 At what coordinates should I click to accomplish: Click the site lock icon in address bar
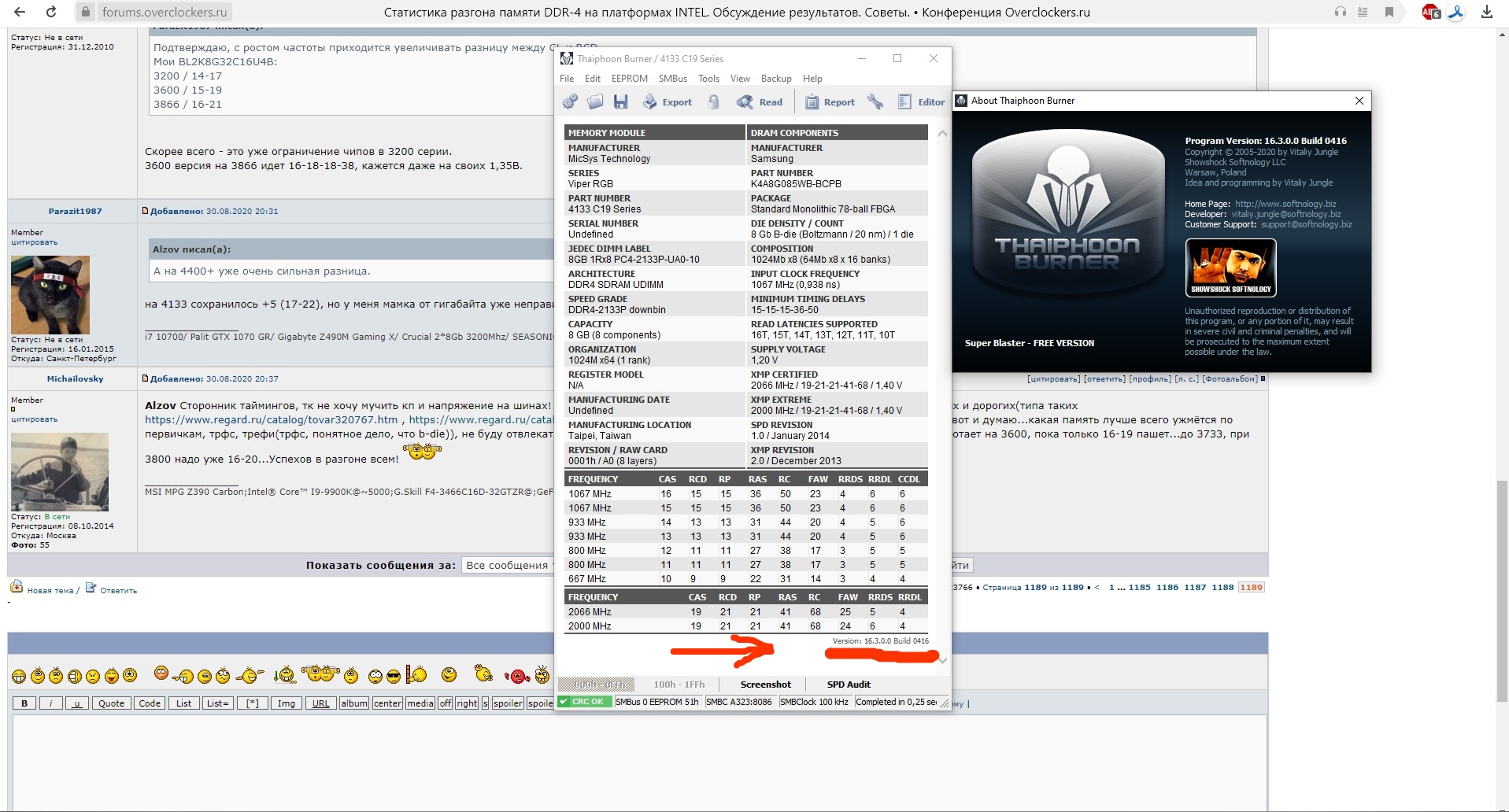86,12
